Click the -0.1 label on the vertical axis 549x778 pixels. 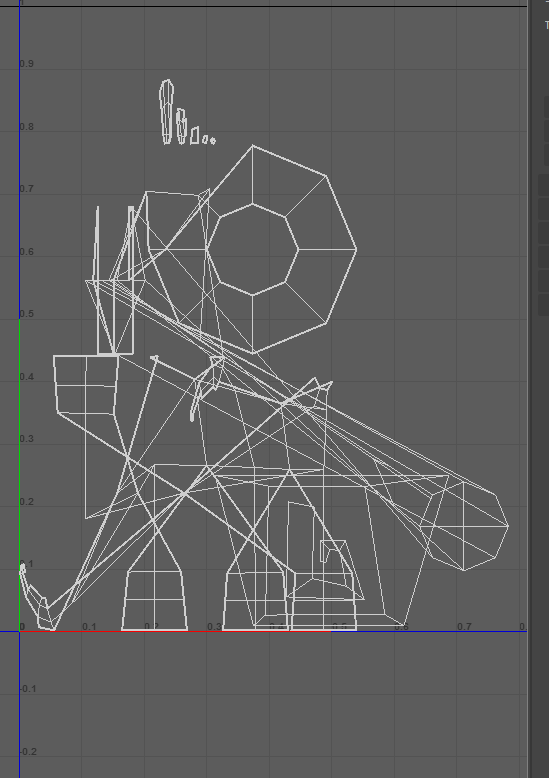(x=28, y=689)
